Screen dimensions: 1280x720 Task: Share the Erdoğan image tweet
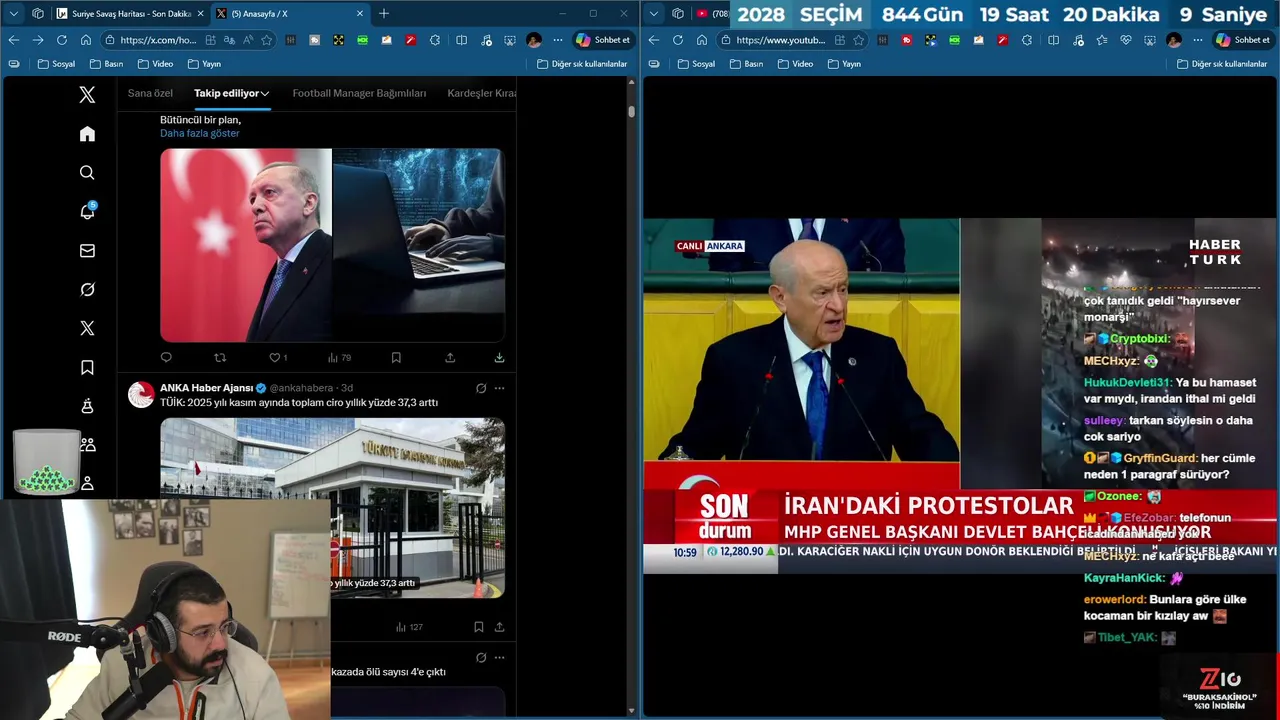pos(450,357)
